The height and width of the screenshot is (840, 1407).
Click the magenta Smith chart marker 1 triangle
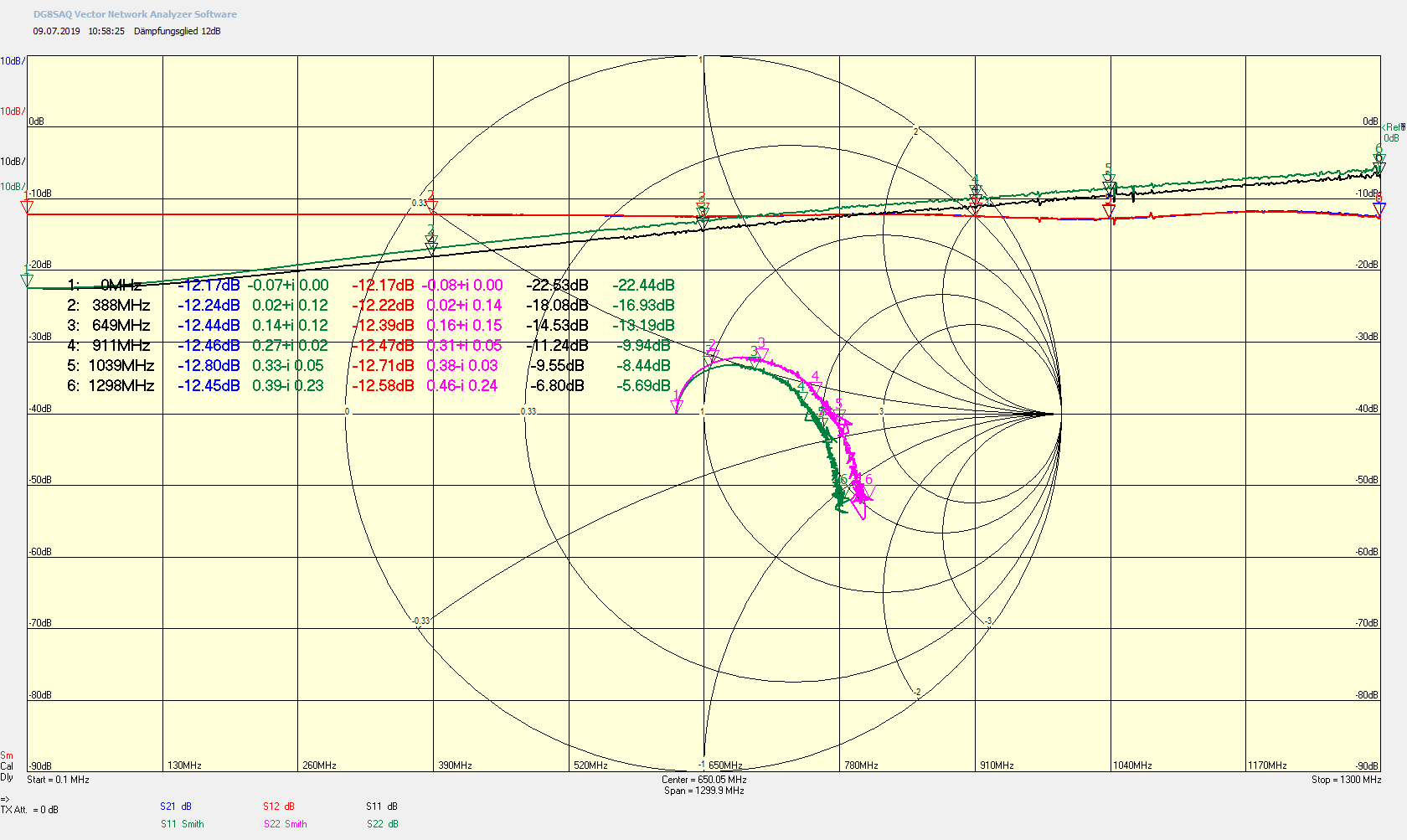pyautogui.click(x=677, y=406)
